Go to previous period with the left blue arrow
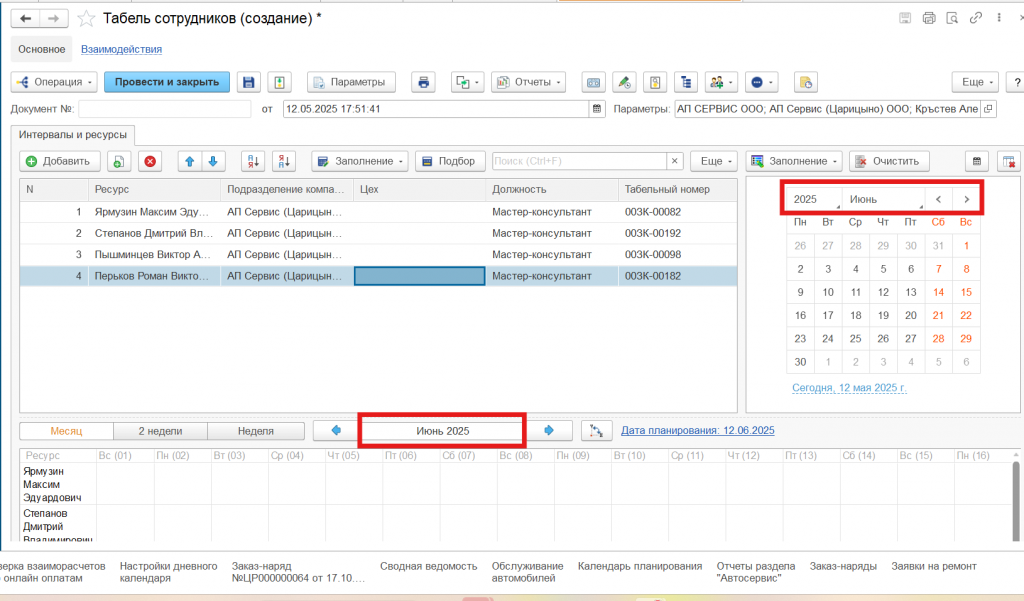Screen dimensions: 1024x601 click(x=336, y=431)
